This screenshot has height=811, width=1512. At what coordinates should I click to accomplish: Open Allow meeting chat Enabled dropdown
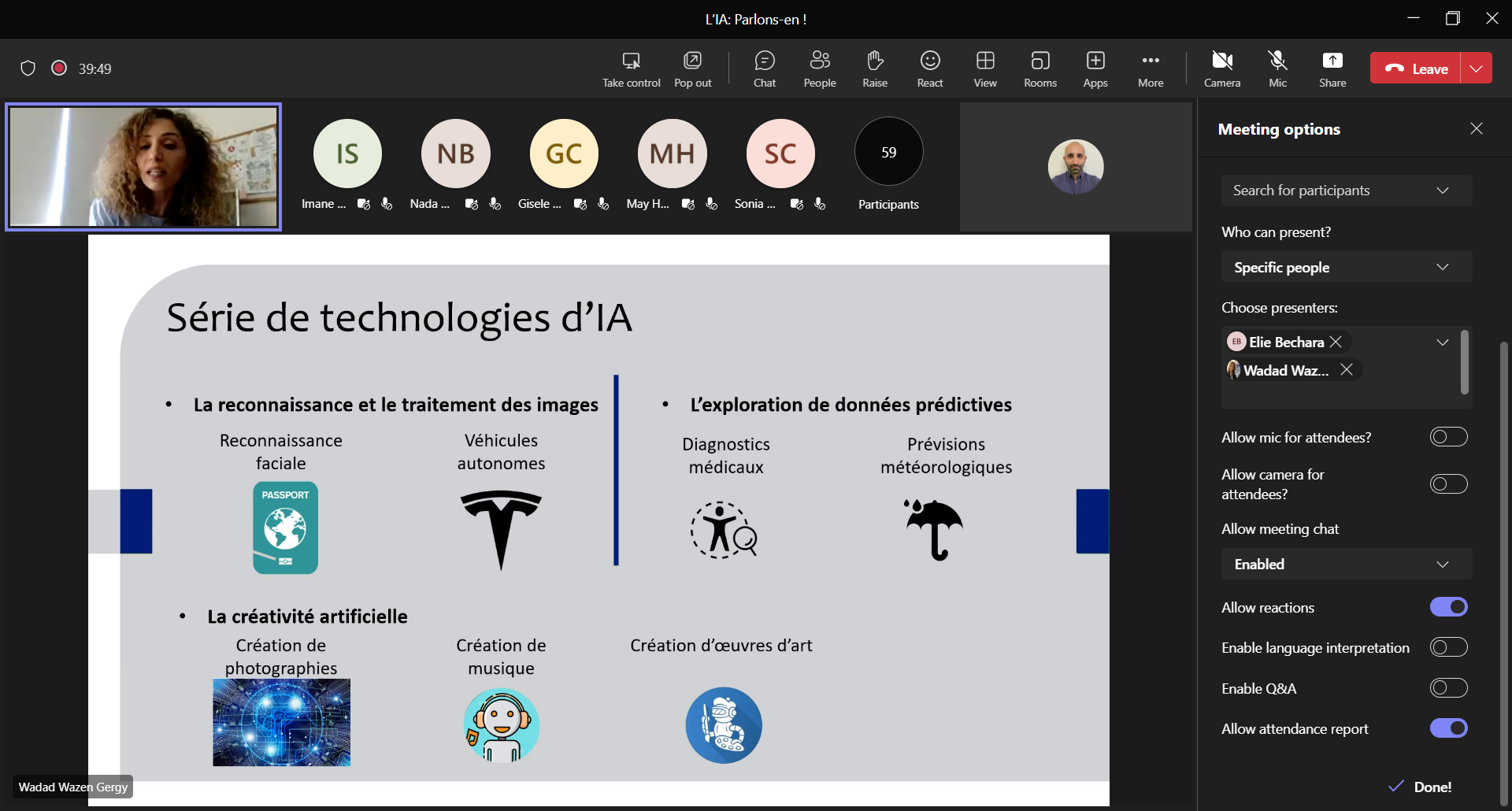point(1347,564)
